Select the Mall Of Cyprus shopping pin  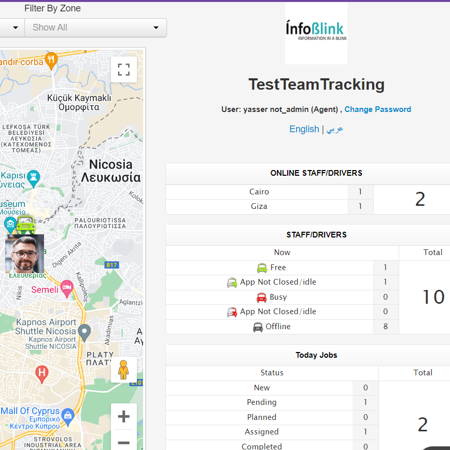68,417
